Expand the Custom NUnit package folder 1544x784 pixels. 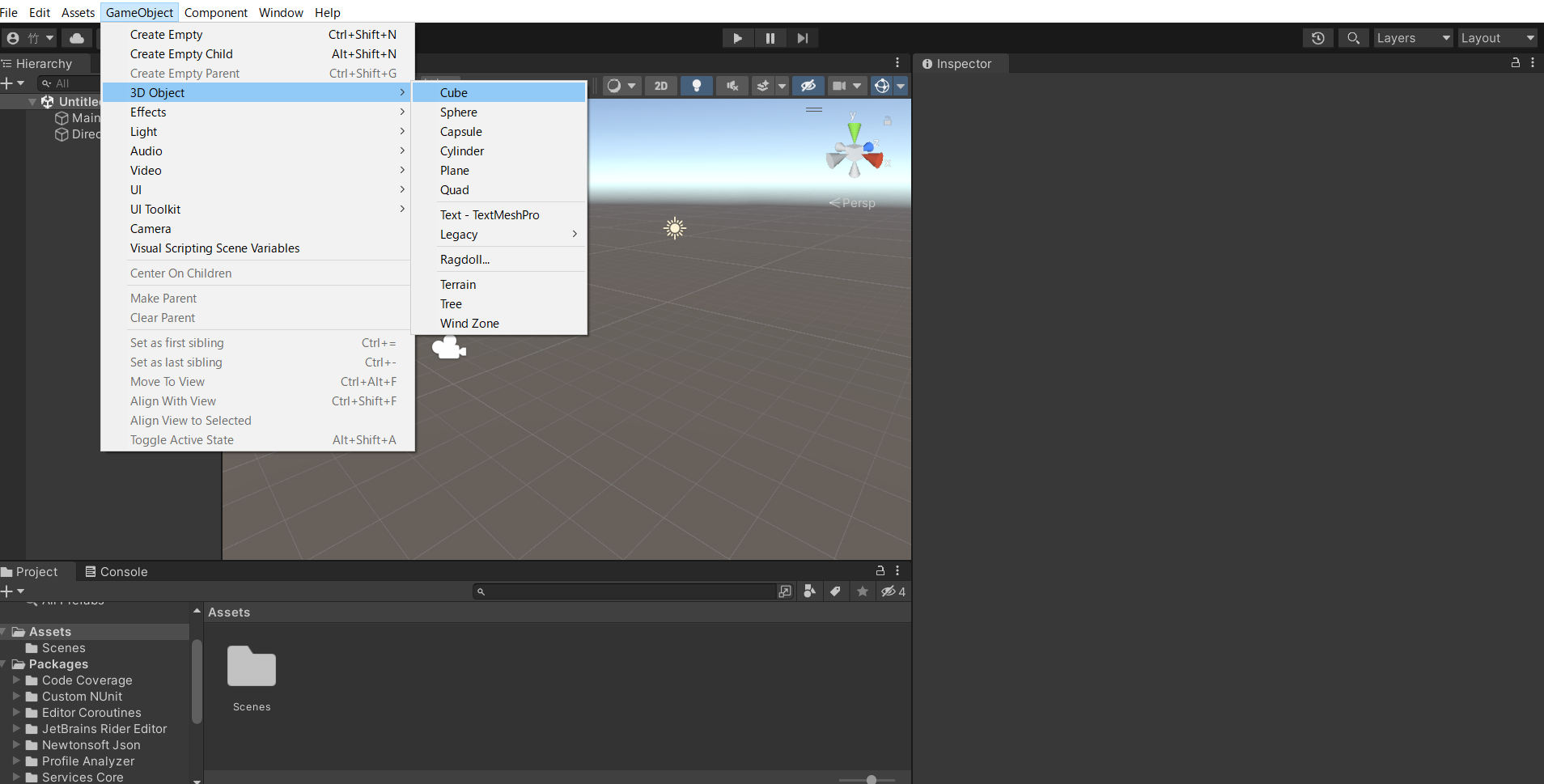pyautogui.click(x=16, y=697)
